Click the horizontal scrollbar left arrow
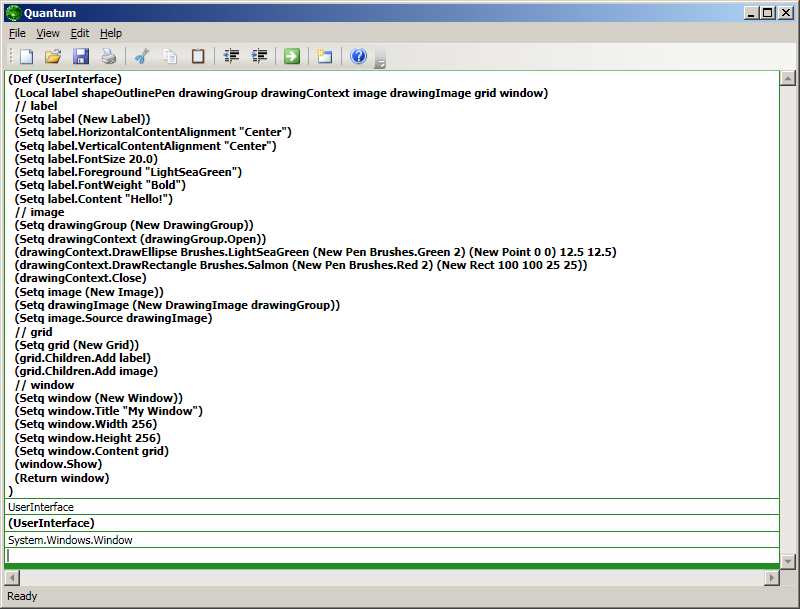Image resolution: width=800 pixels, height=609 pixels. (x=12, y=578)
